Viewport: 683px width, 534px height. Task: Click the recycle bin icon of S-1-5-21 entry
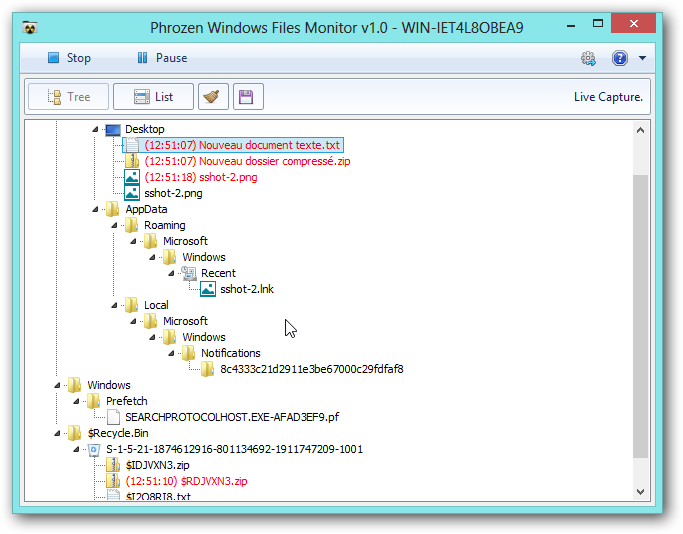pos(94,450)
